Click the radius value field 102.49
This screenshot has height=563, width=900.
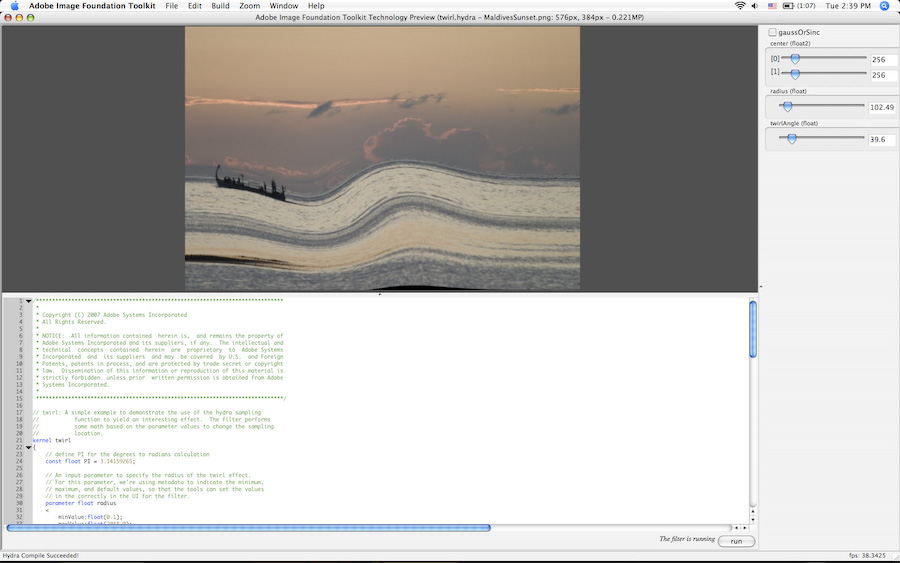882,107
